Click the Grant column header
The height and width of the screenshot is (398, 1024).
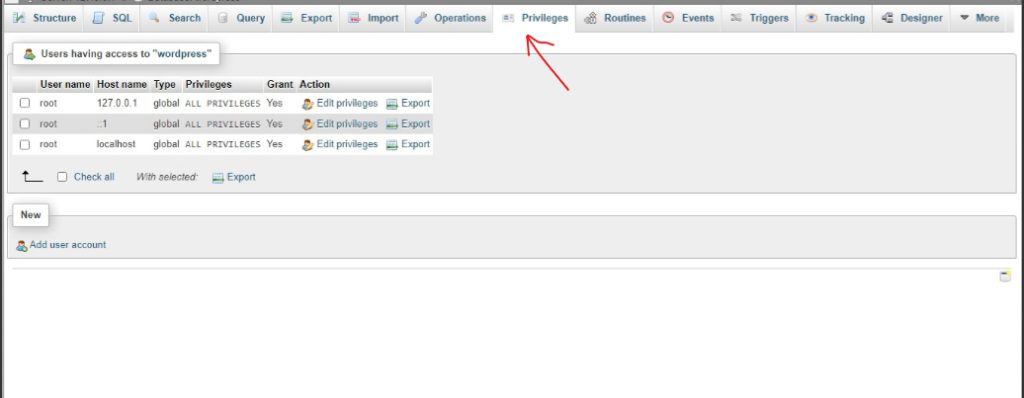280,84
